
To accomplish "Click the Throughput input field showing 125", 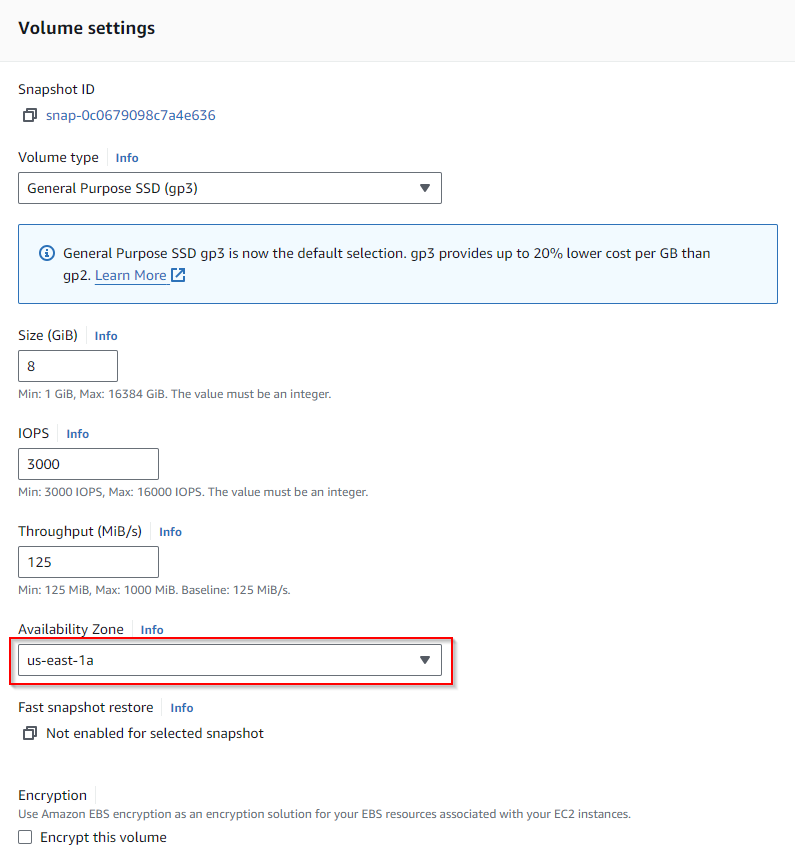I will (x=88, y=562).
